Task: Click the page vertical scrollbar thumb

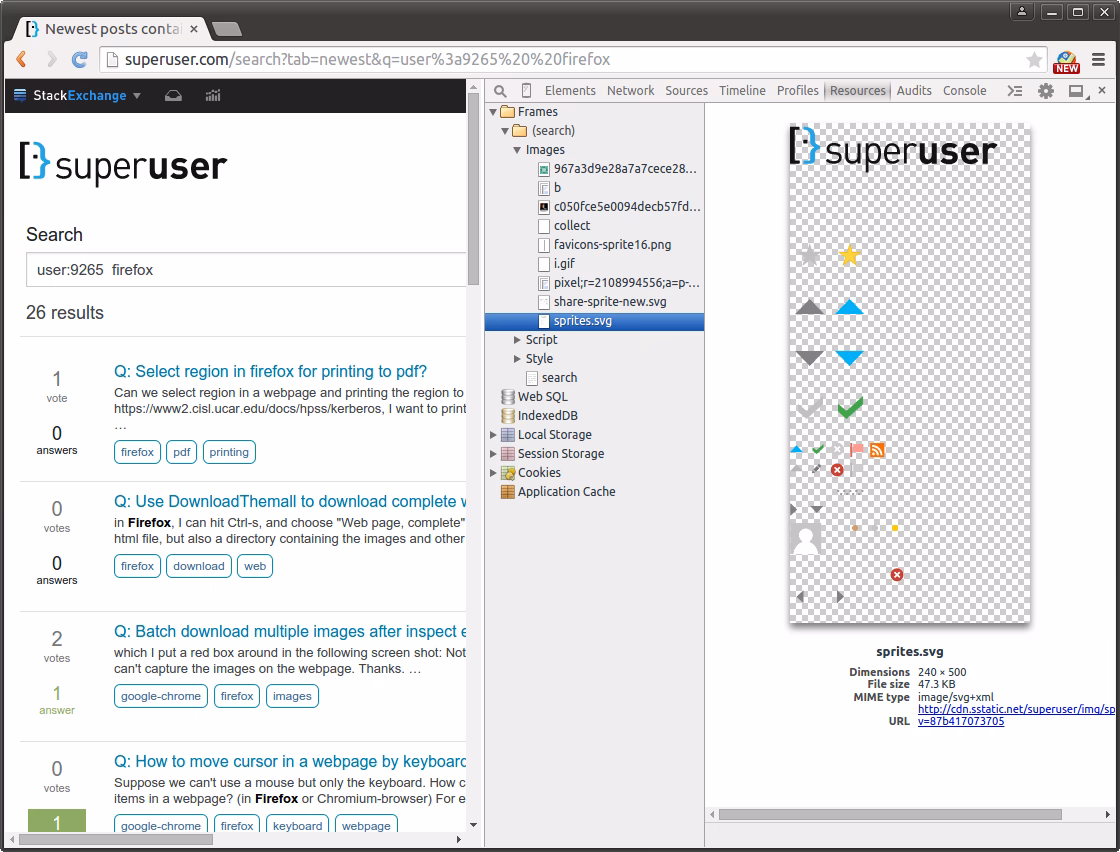Action: point(473,189)
